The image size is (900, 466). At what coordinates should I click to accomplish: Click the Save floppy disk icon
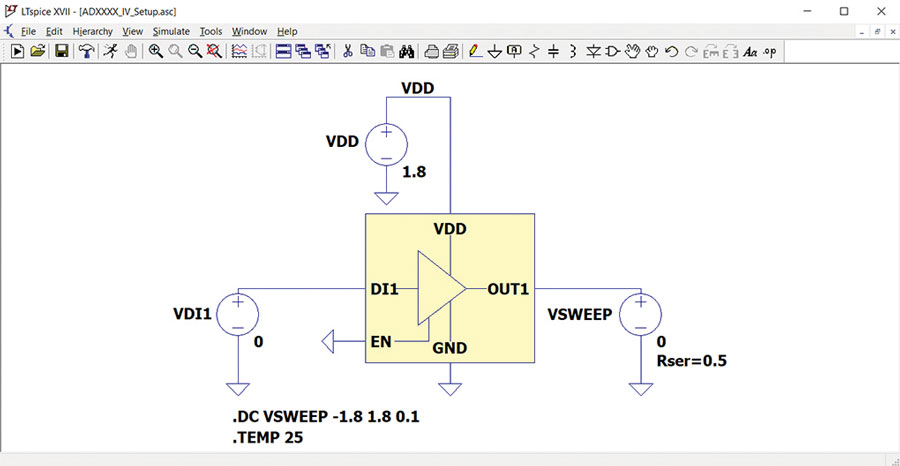tap(62, 52)
